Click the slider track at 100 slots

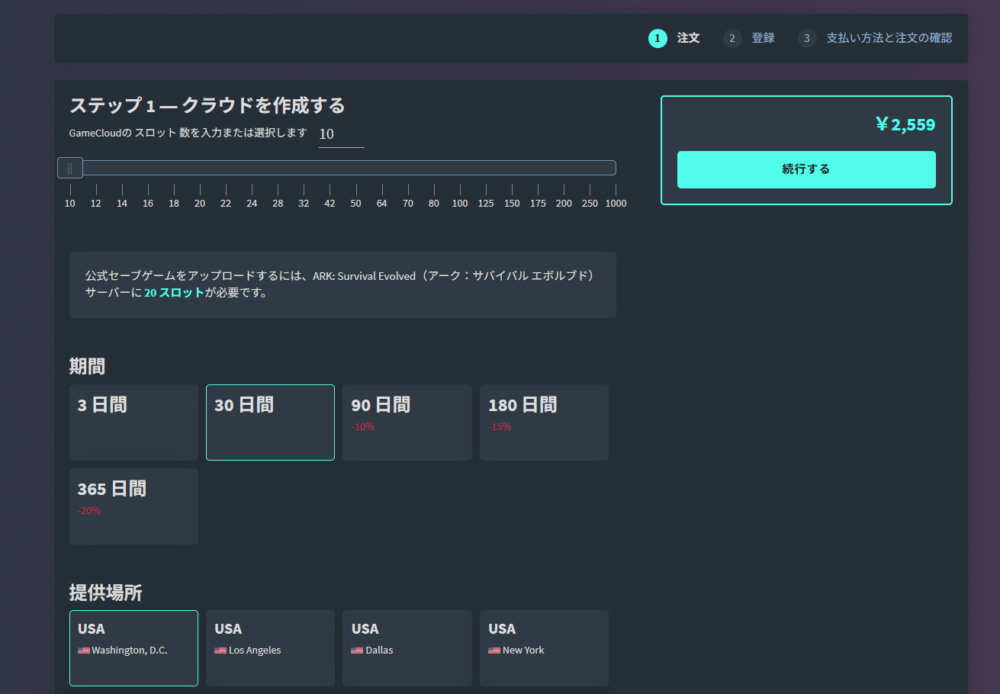coord(460,168)
